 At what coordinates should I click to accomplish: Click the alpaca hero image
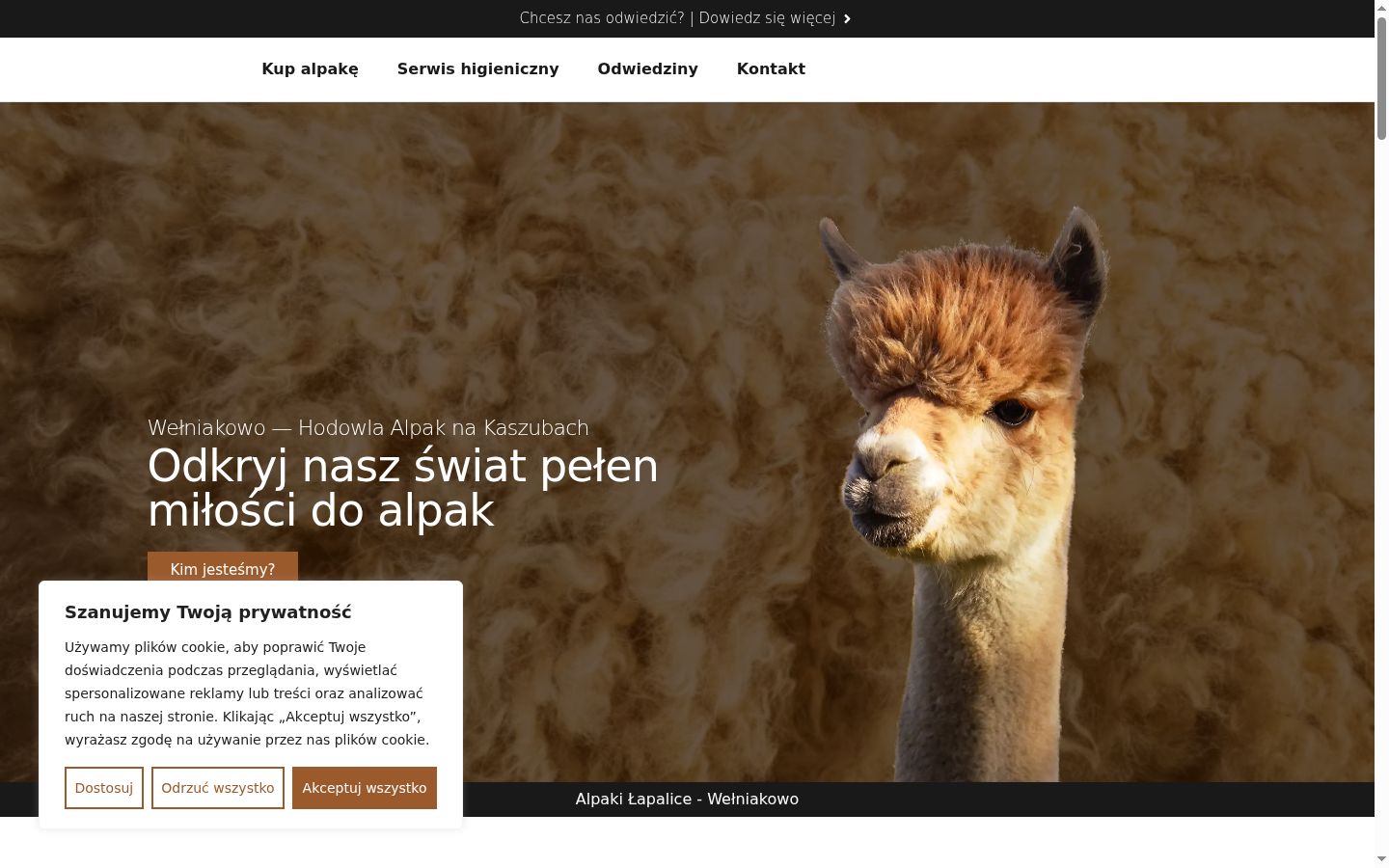965,492
